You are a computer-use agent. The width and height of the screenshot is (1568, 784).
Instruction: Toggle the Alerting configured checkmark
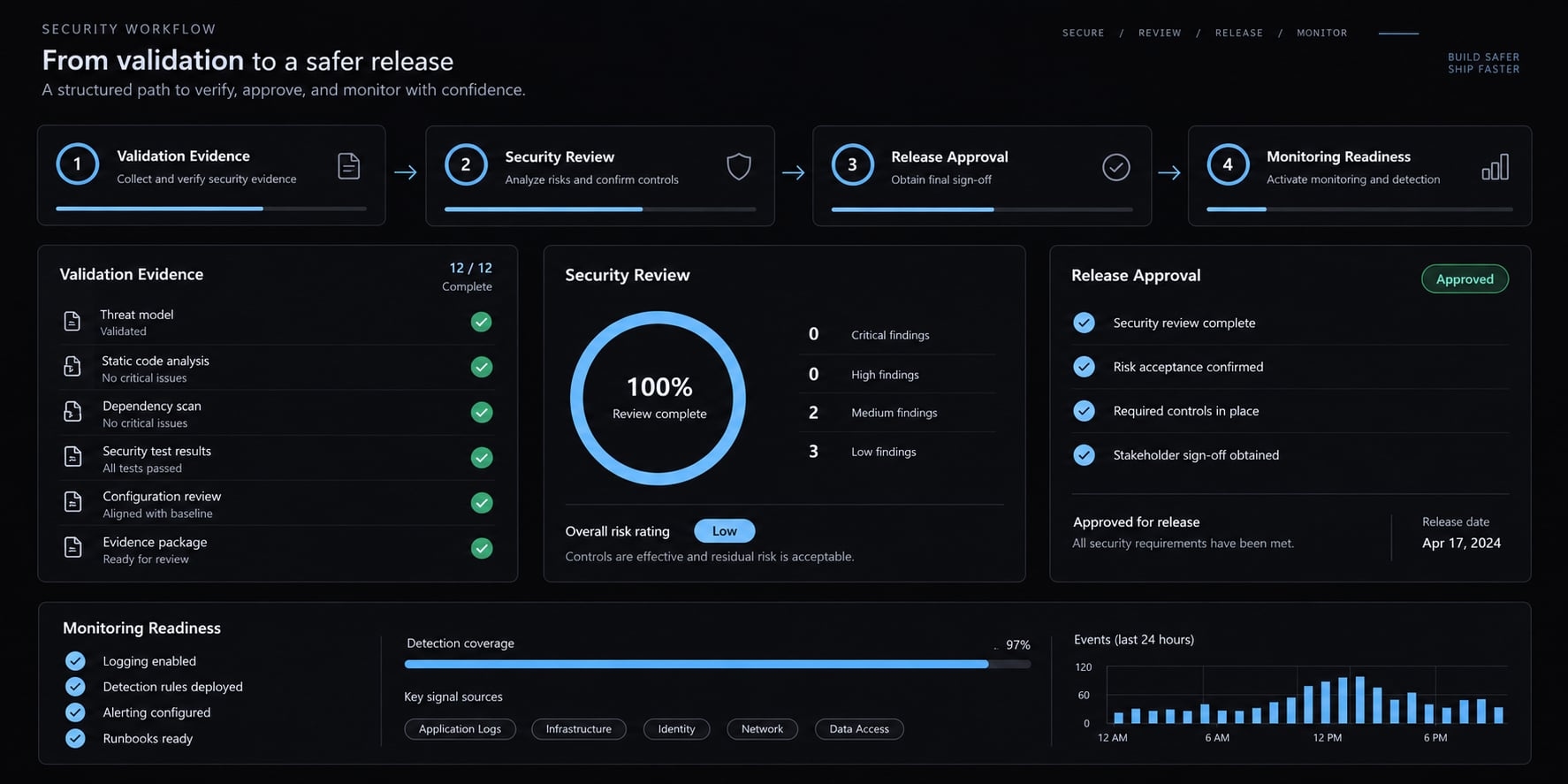point(75,712)
